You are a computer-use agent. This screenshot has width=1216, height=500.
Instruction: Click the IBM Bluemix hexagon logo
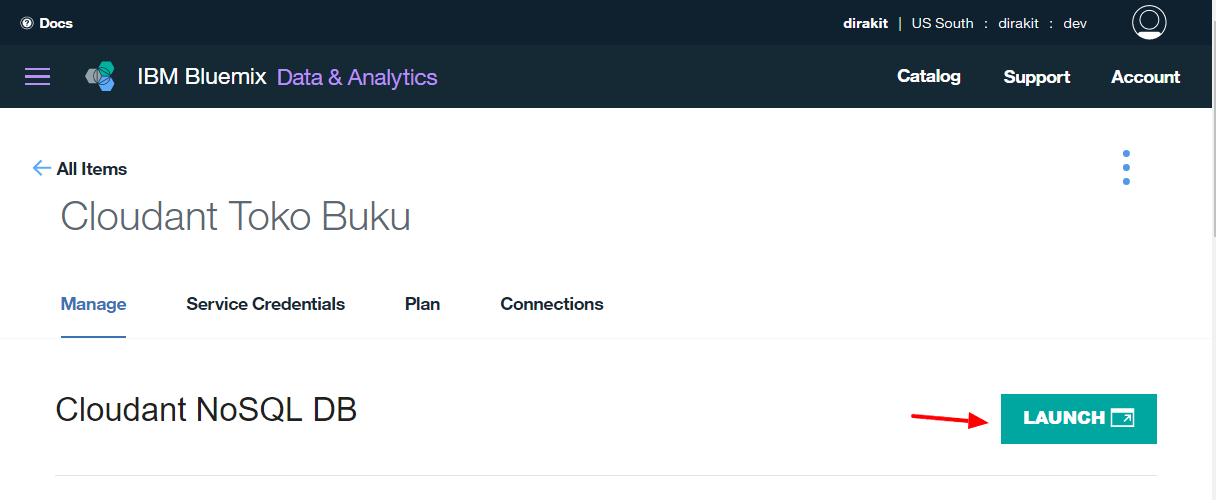pos(100,76)
